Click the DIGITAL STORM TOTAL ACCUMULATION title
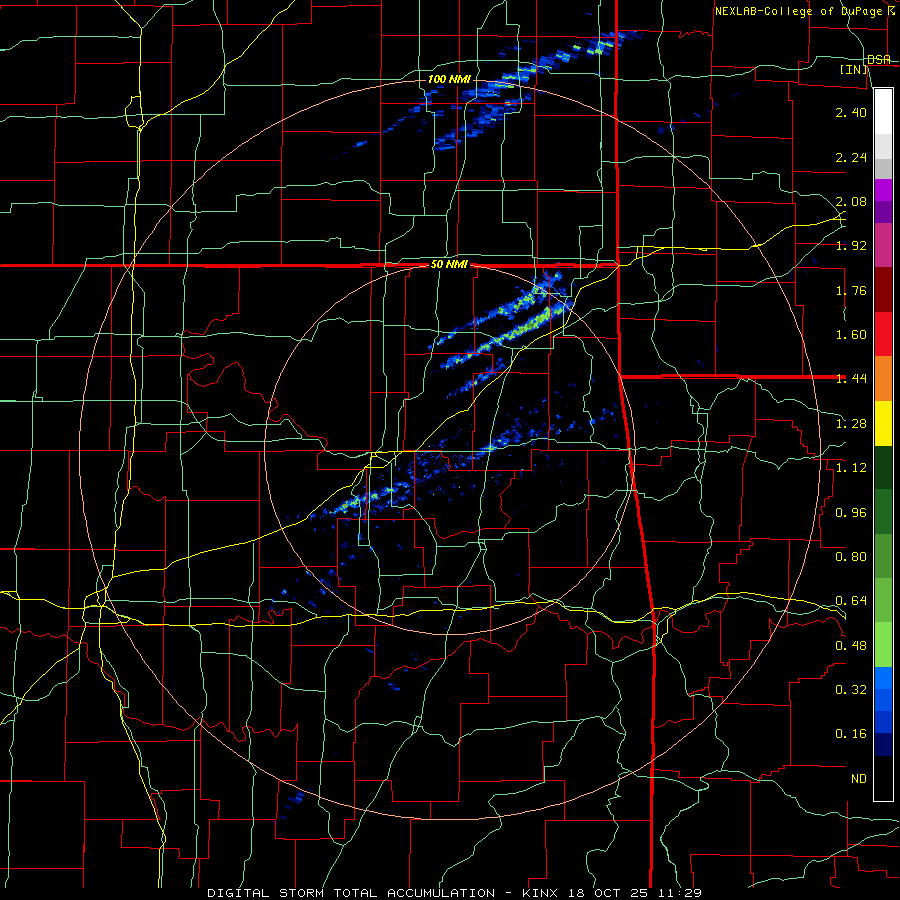This screenshot has height=900, width=900. pyautogui.click(x=351, y=893)
